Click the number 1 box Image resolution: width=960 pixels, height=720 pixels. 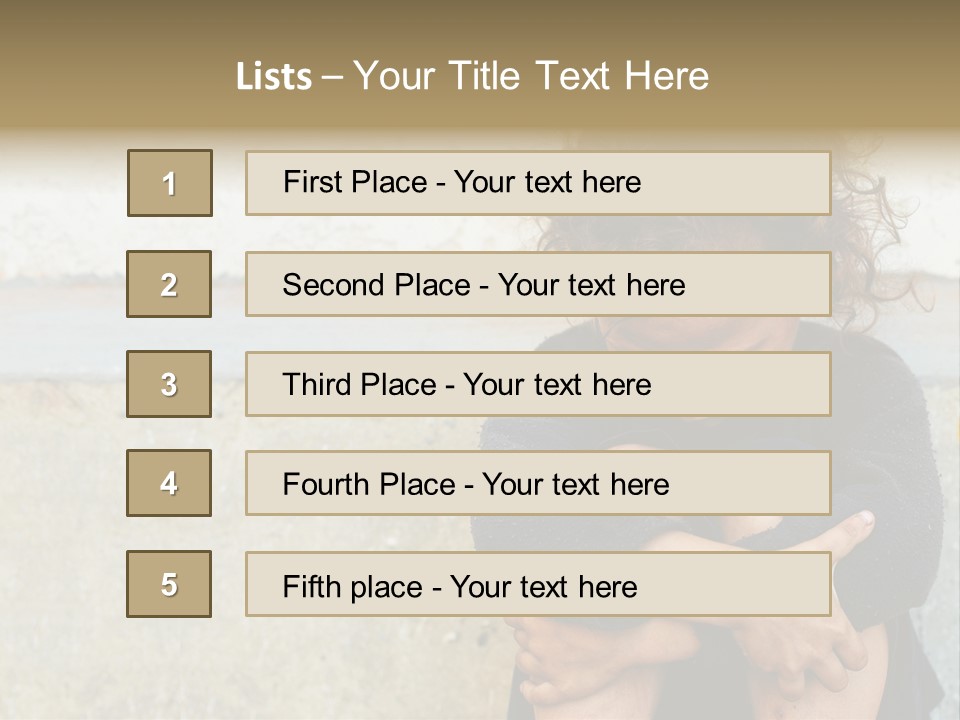(170, 183)
